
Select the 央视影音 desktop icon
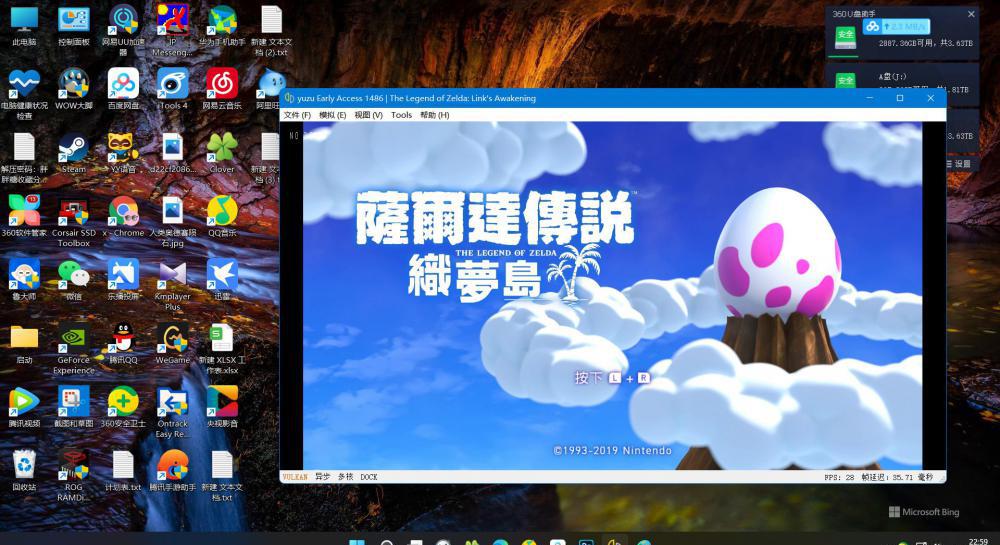222,407
